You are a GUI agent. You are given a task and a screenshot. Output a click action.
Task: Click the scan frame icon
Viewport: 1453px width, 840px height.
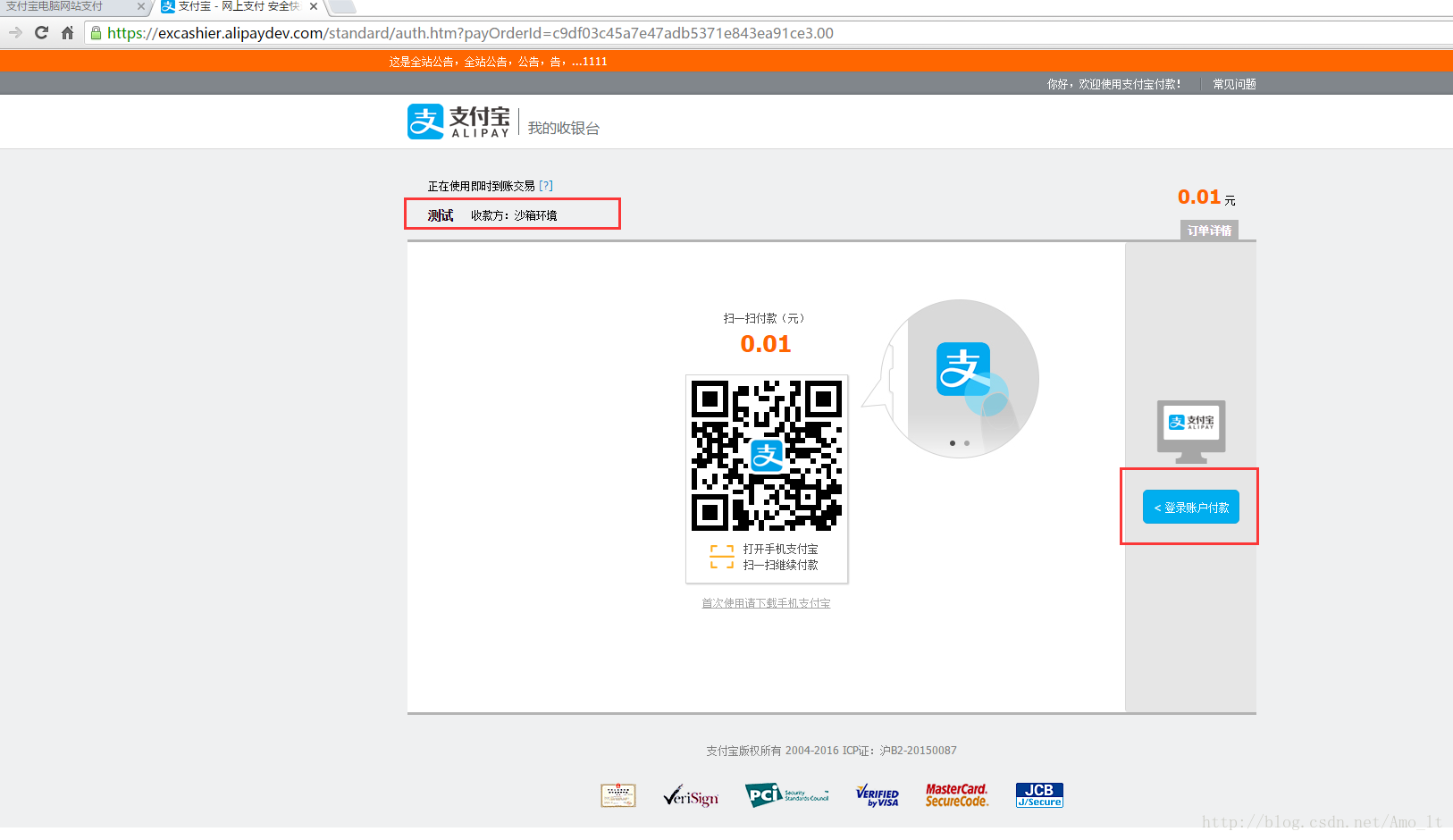tap(722, 557)
